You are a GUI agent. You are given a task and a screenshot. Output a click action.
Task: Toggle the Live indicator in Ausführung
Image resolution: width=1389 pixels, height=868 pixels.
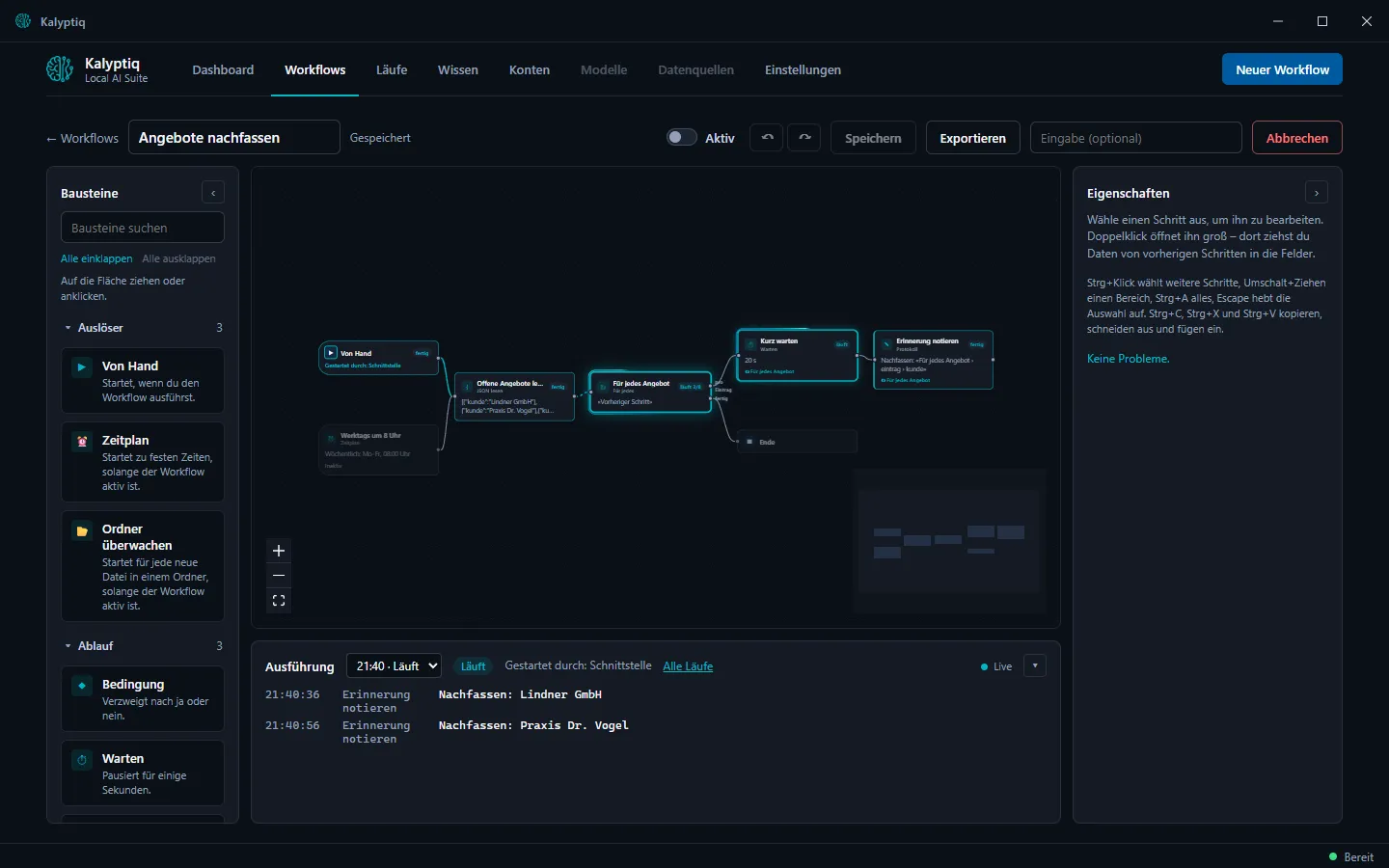(x=996, y=666)
